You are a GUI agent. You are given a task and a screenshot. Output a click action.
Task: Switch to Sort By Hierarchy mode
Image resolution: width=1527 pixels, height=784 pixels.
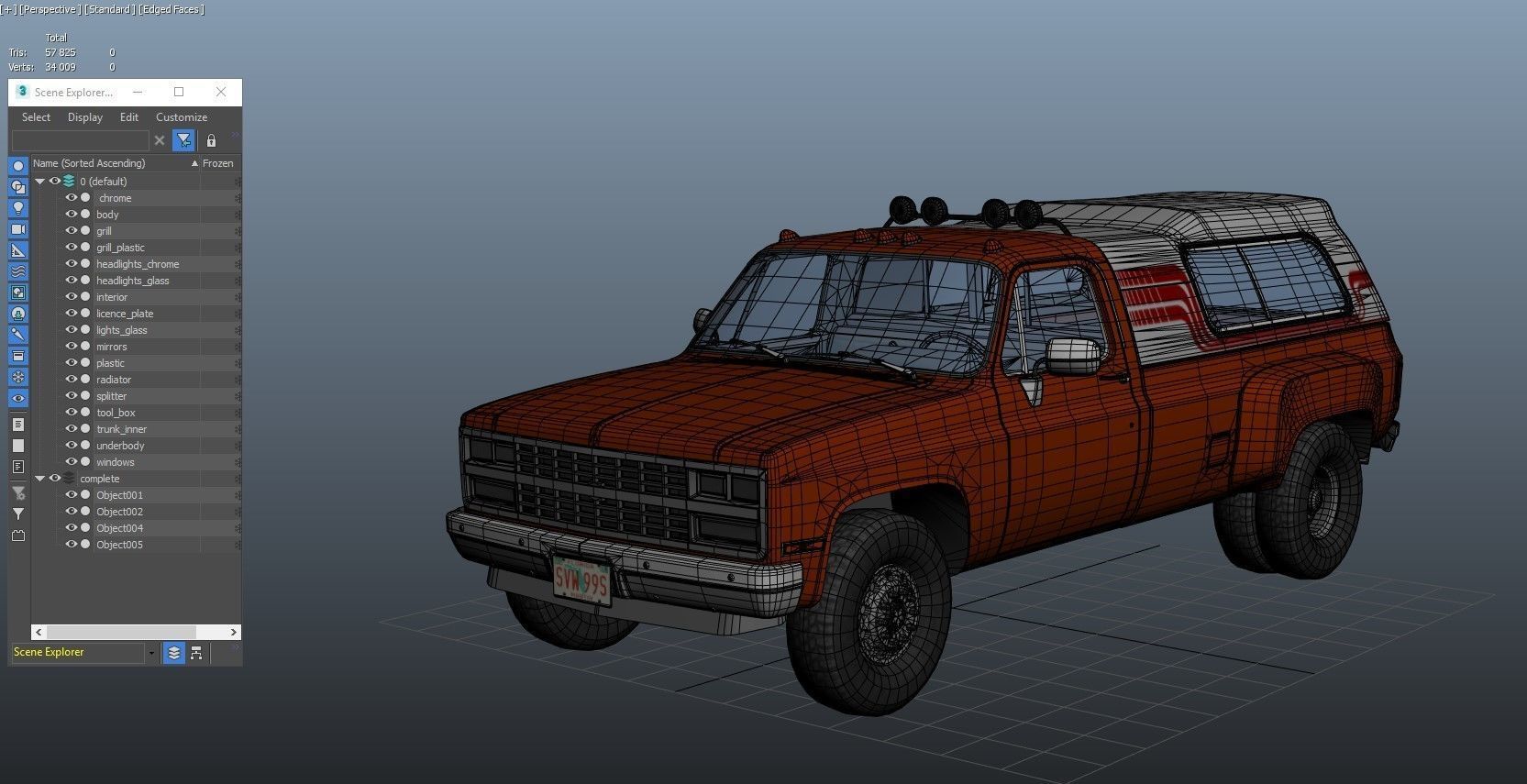tap(196, 653)
